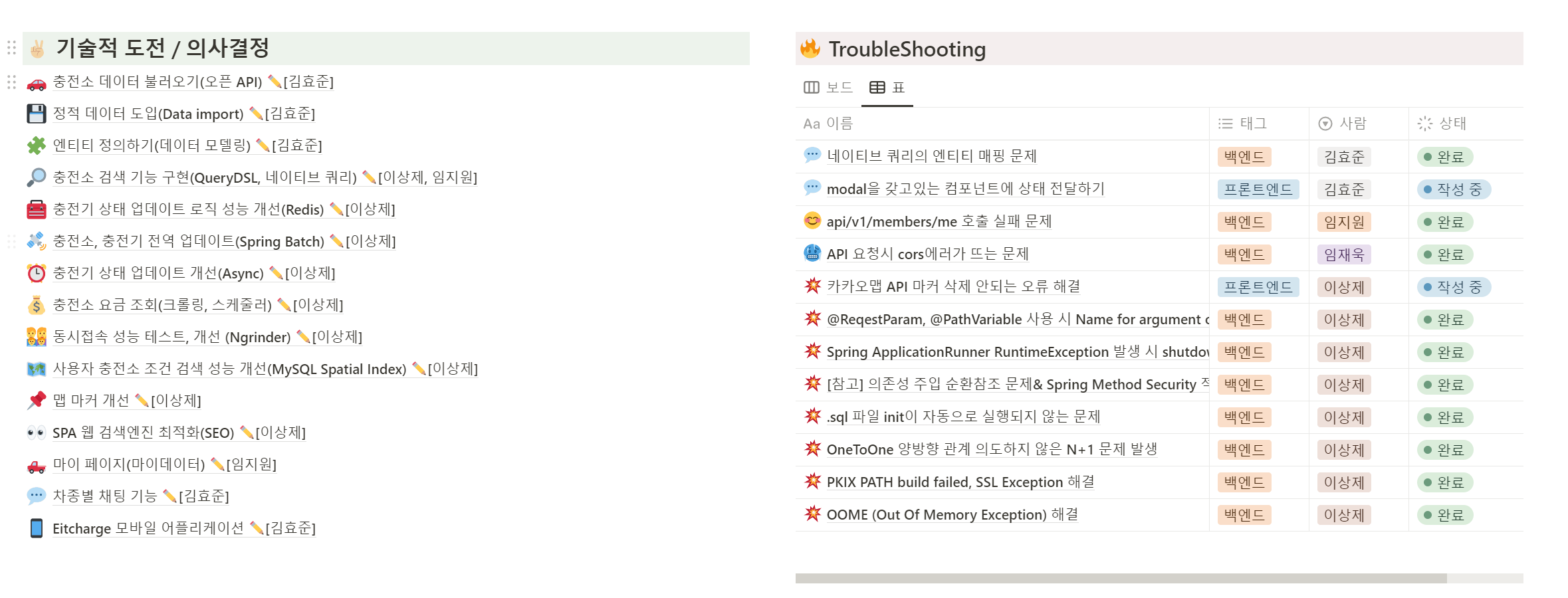
Task: Open the 백엔드 tag cell on 네이티브 쿼리 row
Action: coord(1244,157)
